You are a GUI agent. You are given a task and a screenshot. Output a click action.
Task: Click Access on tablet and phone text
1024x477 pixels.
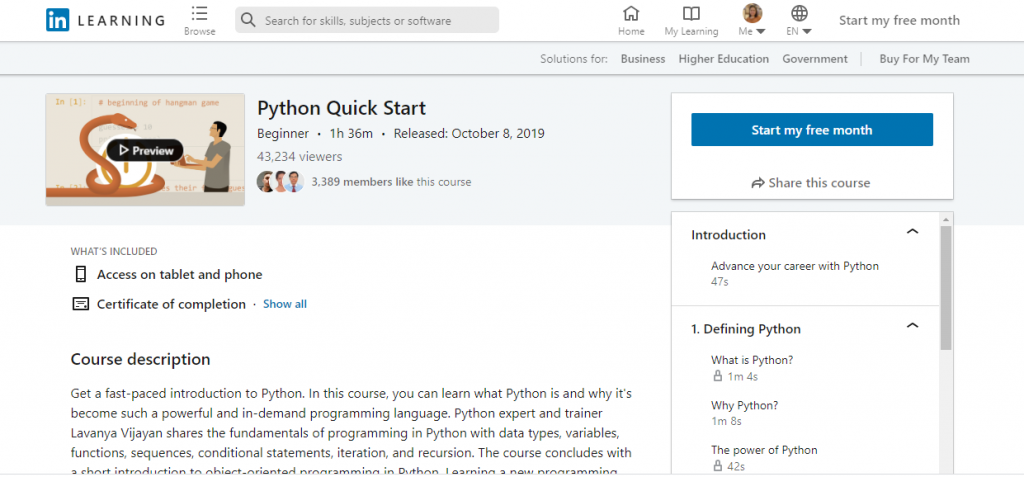(x=180, y=274)
